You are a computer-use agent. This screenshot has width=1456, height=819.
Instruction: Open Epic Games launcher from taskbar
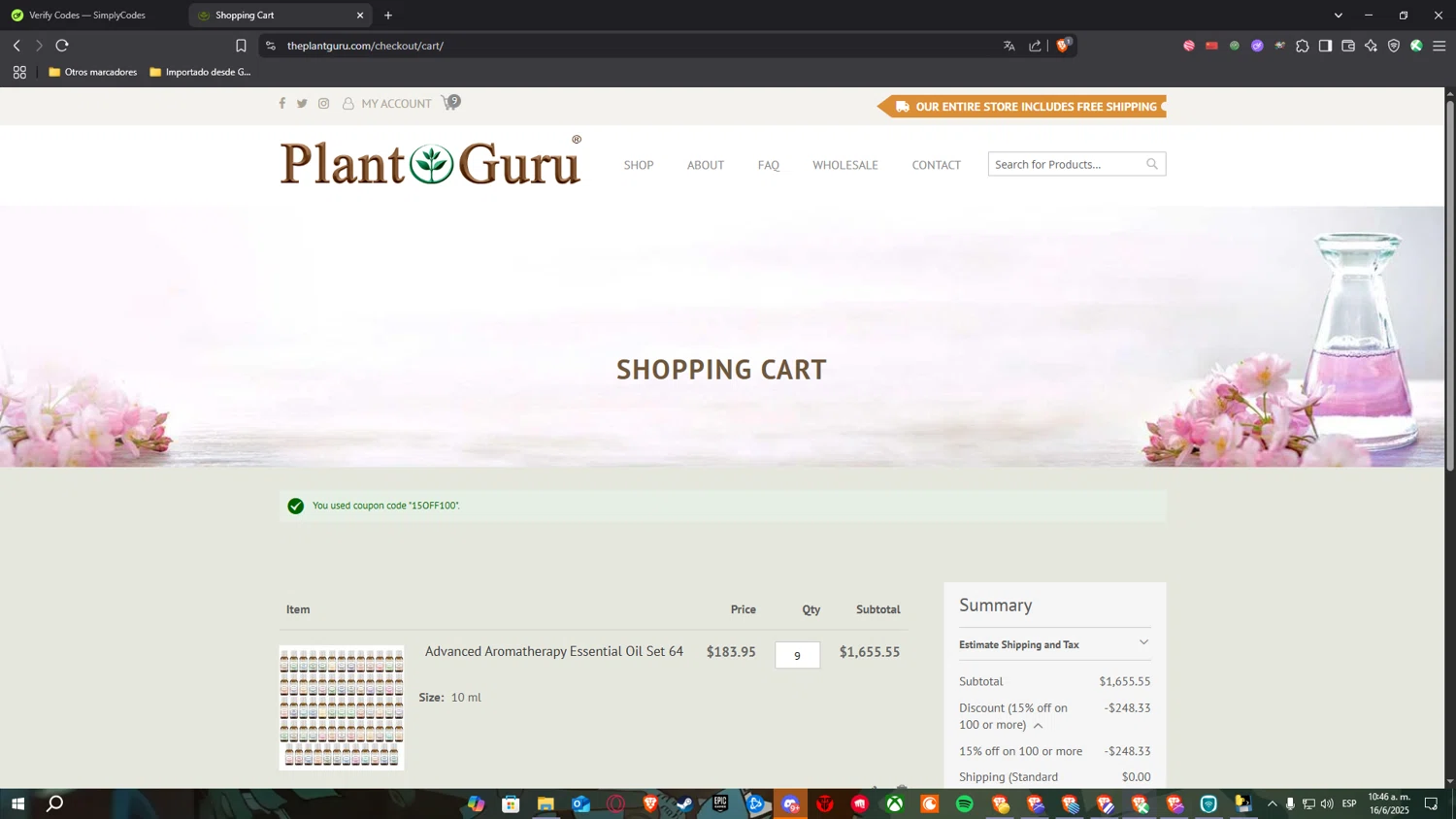tap(720, 803)
